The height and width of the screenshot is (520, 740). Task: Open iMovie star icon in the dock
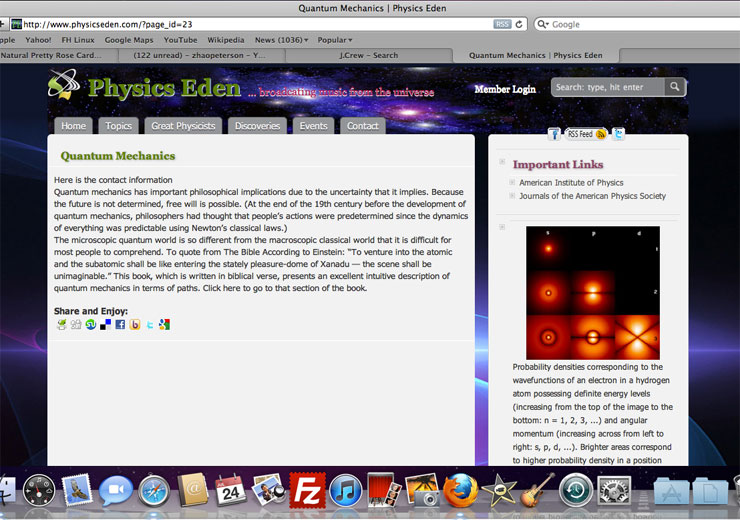[499, 491]
